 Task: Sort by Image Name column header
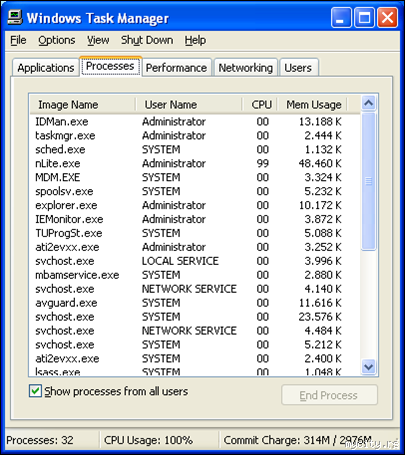pyautogui.click(x=83, y=104)
